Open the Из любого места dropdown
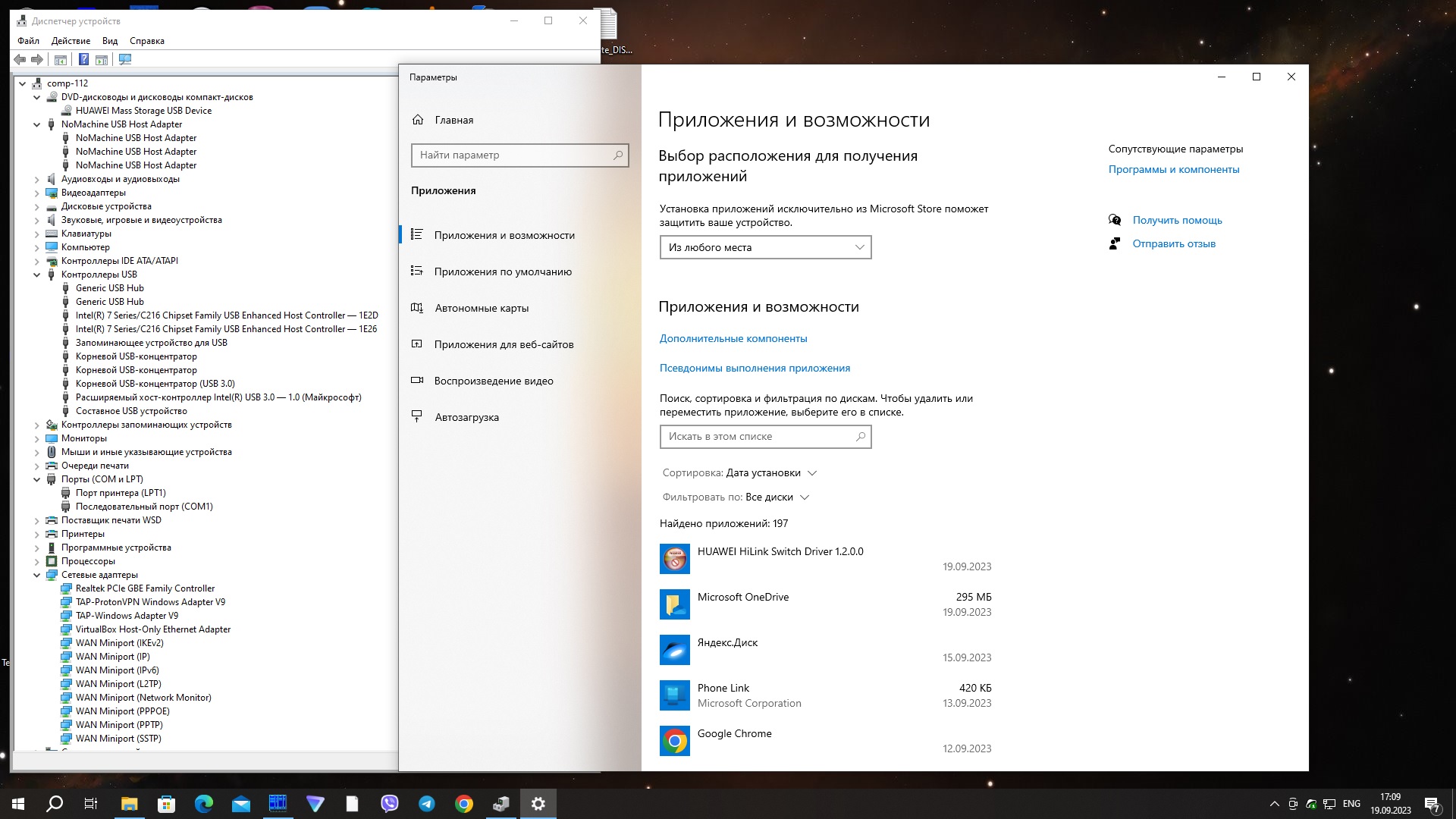 pyautogui.click(x=765, y=247)
